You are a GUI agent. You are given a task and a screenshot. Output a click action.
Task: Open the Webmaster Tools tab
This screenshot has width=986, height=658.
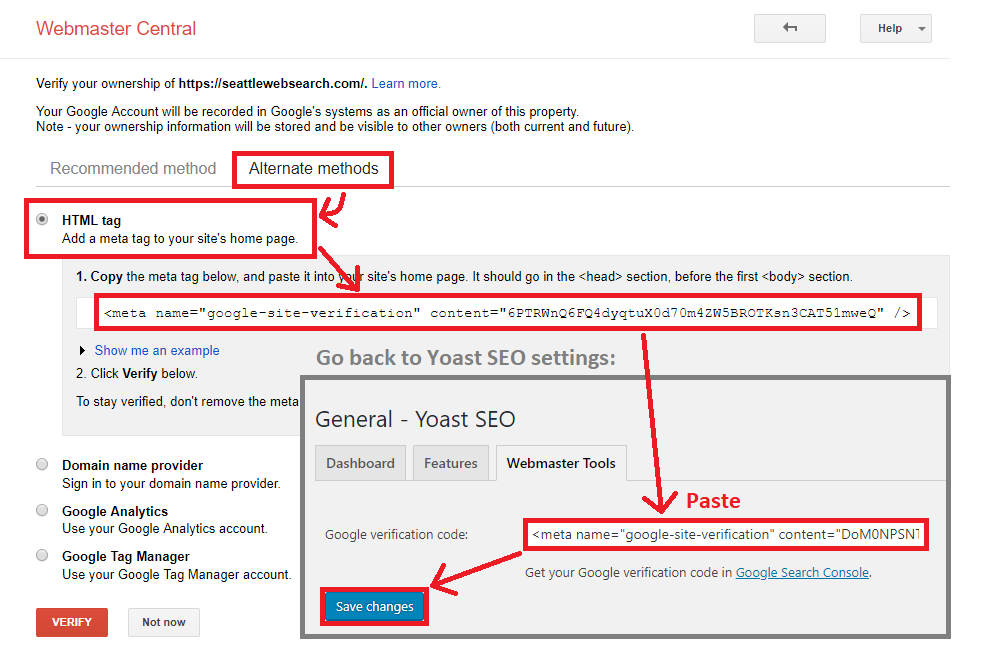(561, 463)
